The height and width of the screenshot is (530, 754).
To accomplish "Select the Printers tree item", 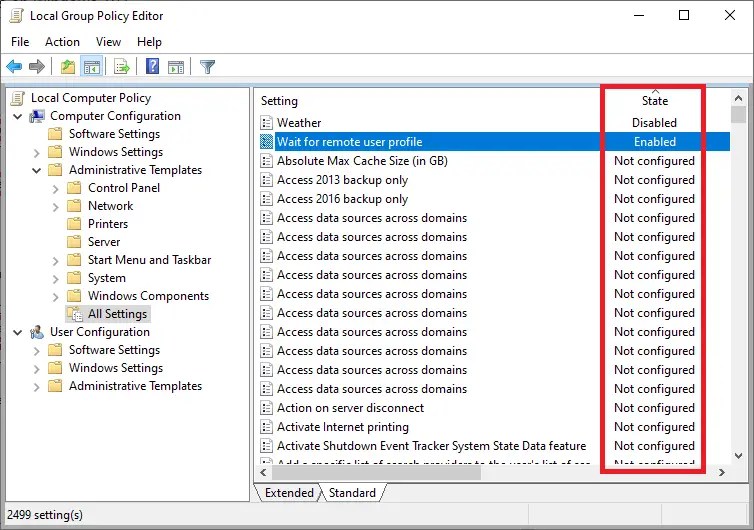I will pos(108,224).
